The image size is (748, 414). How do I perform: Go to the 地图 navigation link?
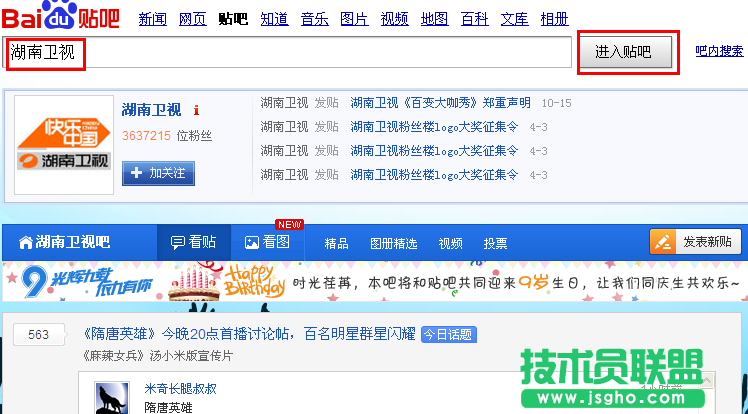[435, 19]
